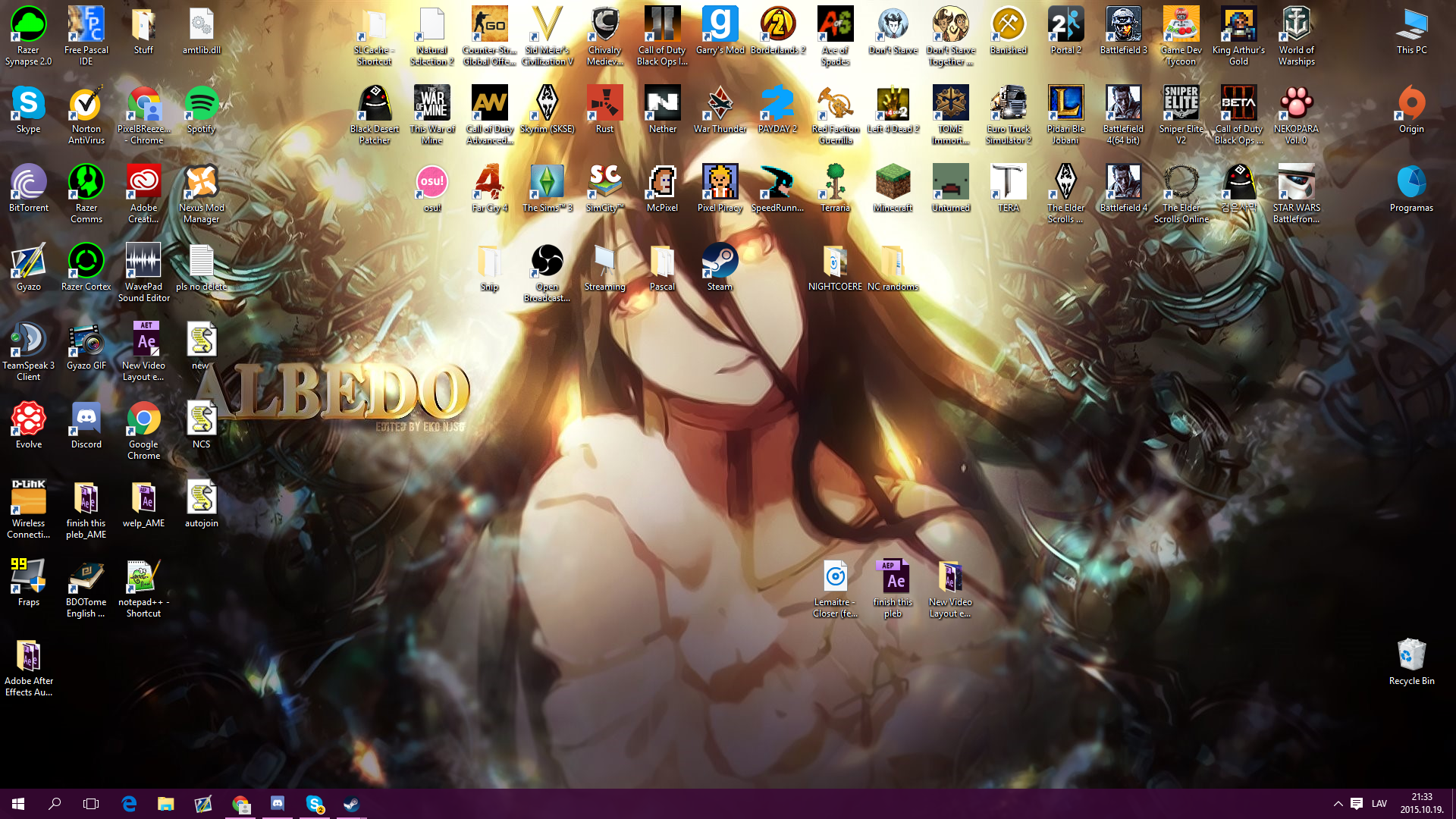Select the Portal 2 icon
This screenshot has height=819, width=1456.
click(1065, 30)
